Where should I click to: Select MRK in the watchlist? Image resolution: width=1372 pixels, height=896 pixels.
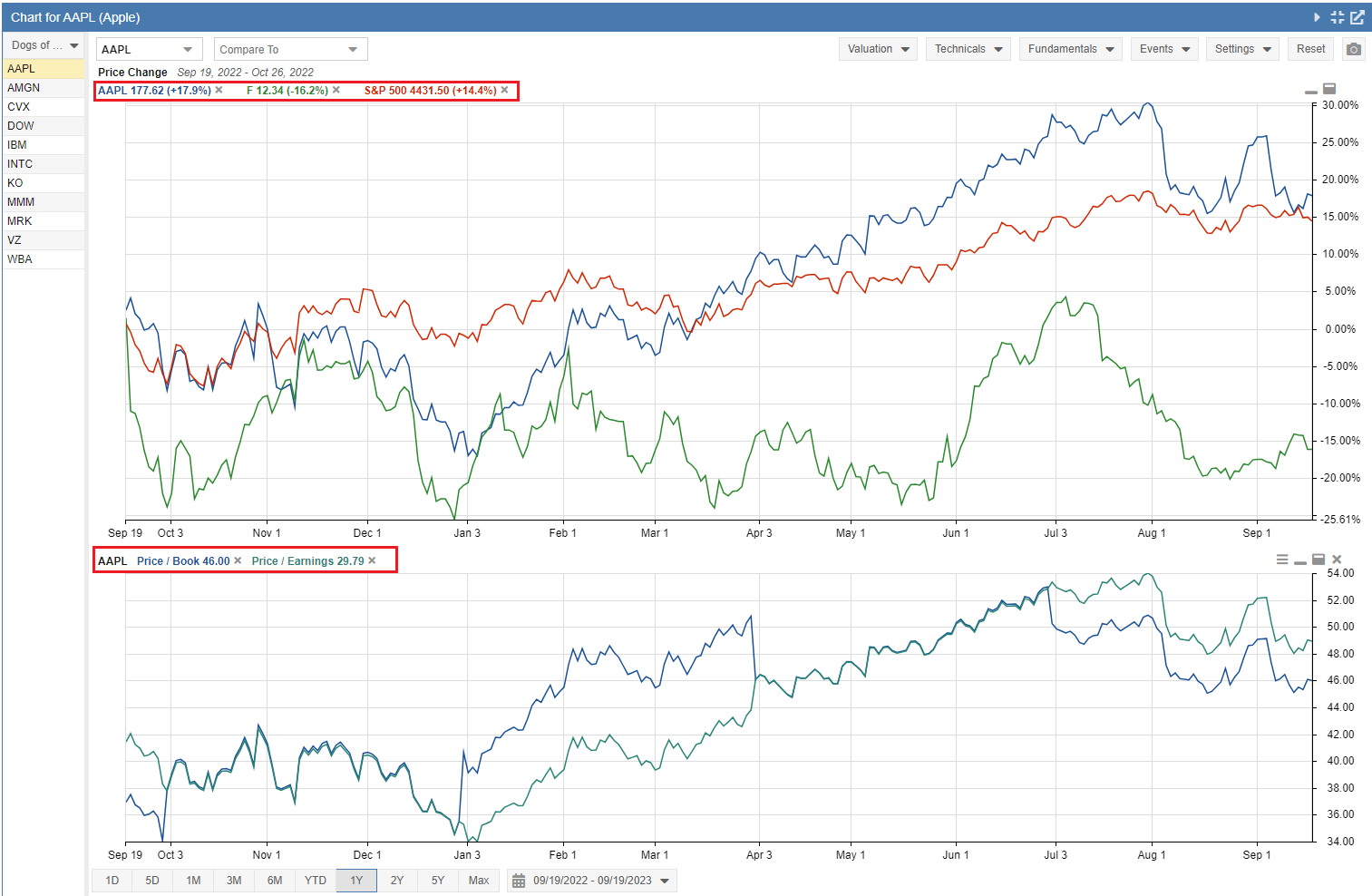click(44, 221)
